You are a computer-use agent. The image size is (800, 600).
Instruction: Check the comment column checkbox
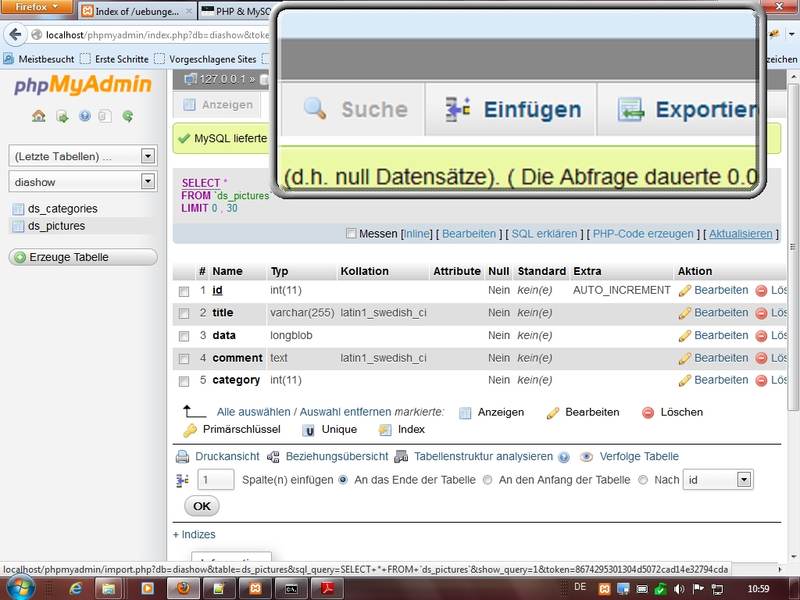(184, 359)
